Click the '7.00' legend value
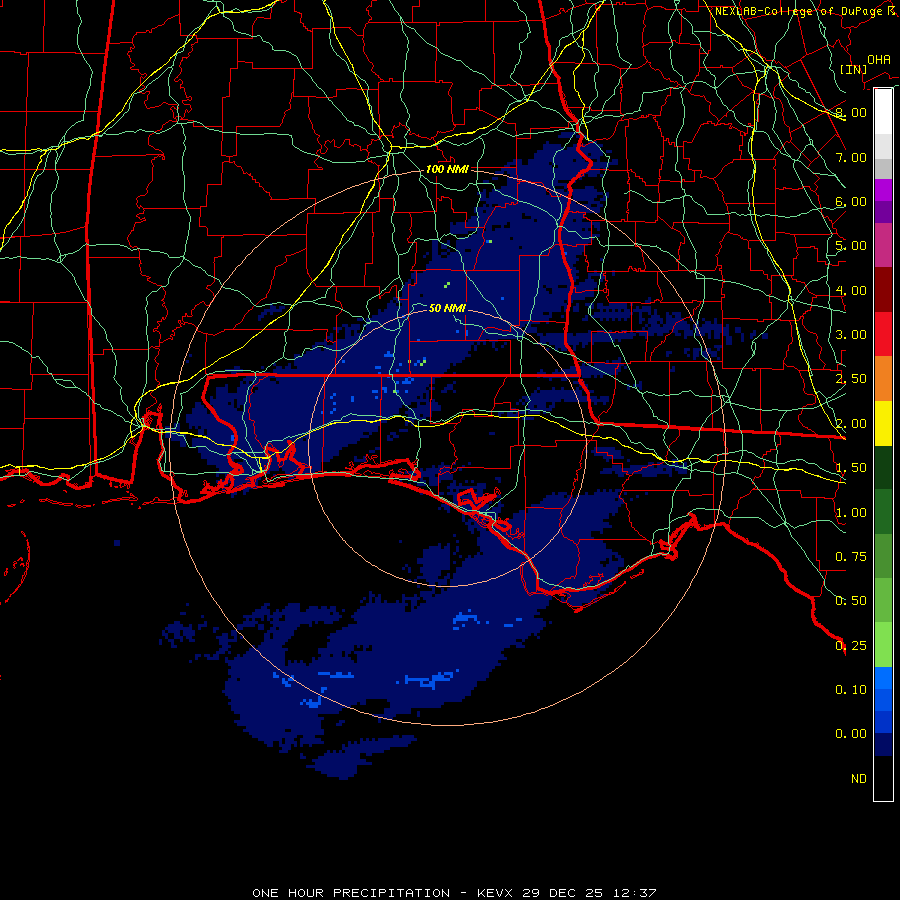 coord(851,157)
